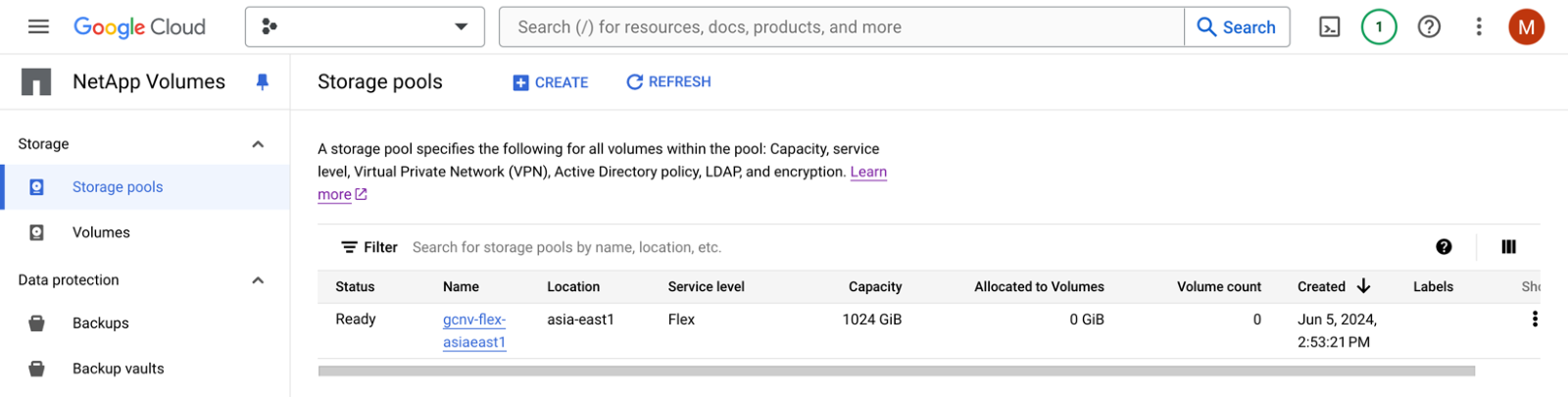Collapse the Data protection section
The width and height of the screenshot is (1568, 397).
(258, 280)
